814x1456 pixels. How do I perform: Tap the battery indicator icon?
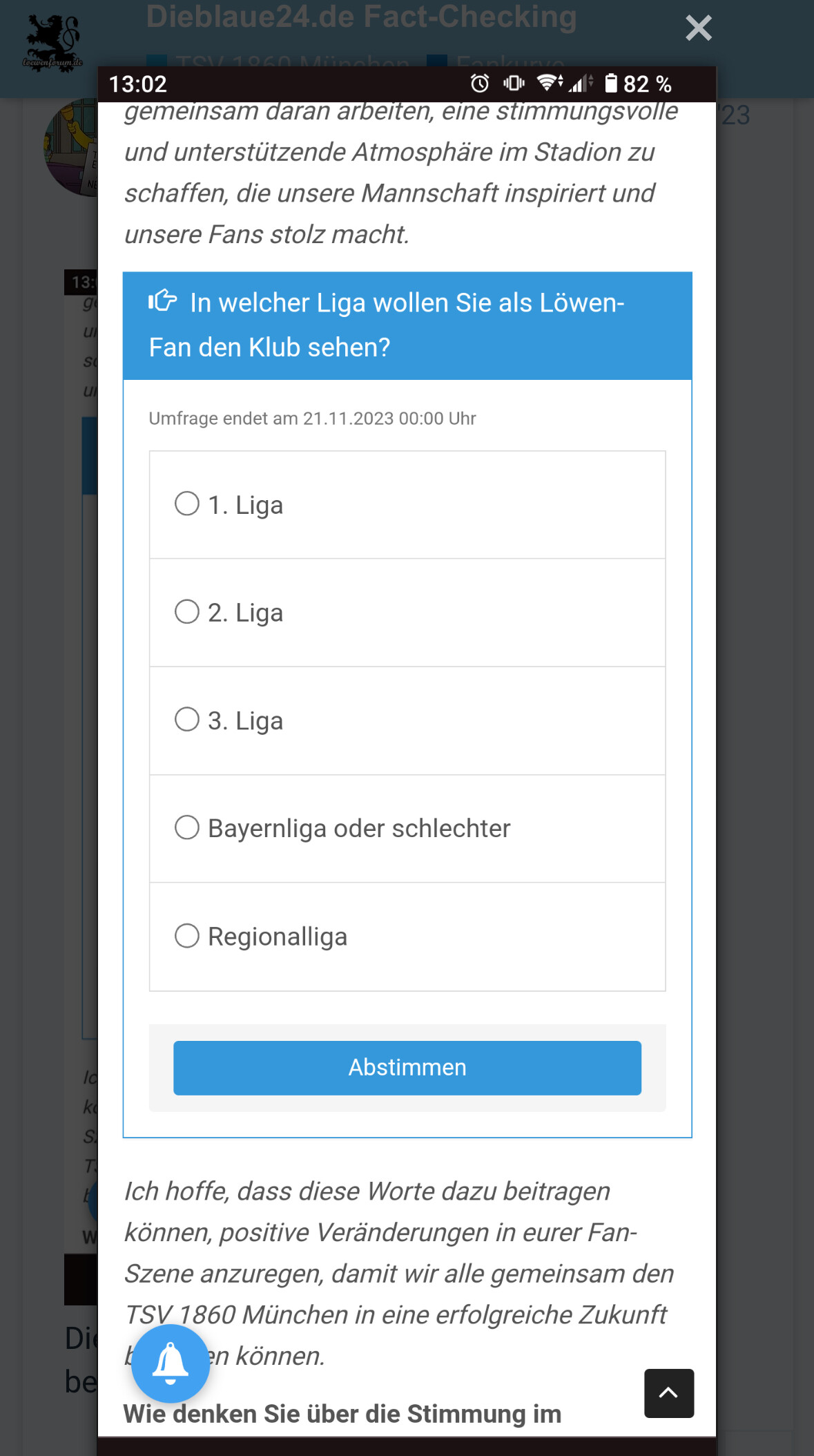pos(610,84)
